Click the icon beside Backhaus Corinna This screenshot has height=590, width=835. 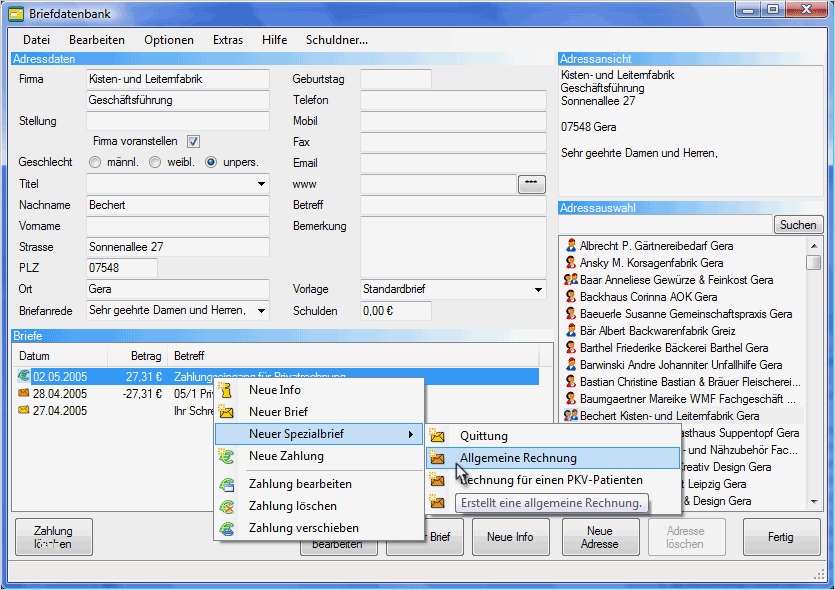(571, 297)
